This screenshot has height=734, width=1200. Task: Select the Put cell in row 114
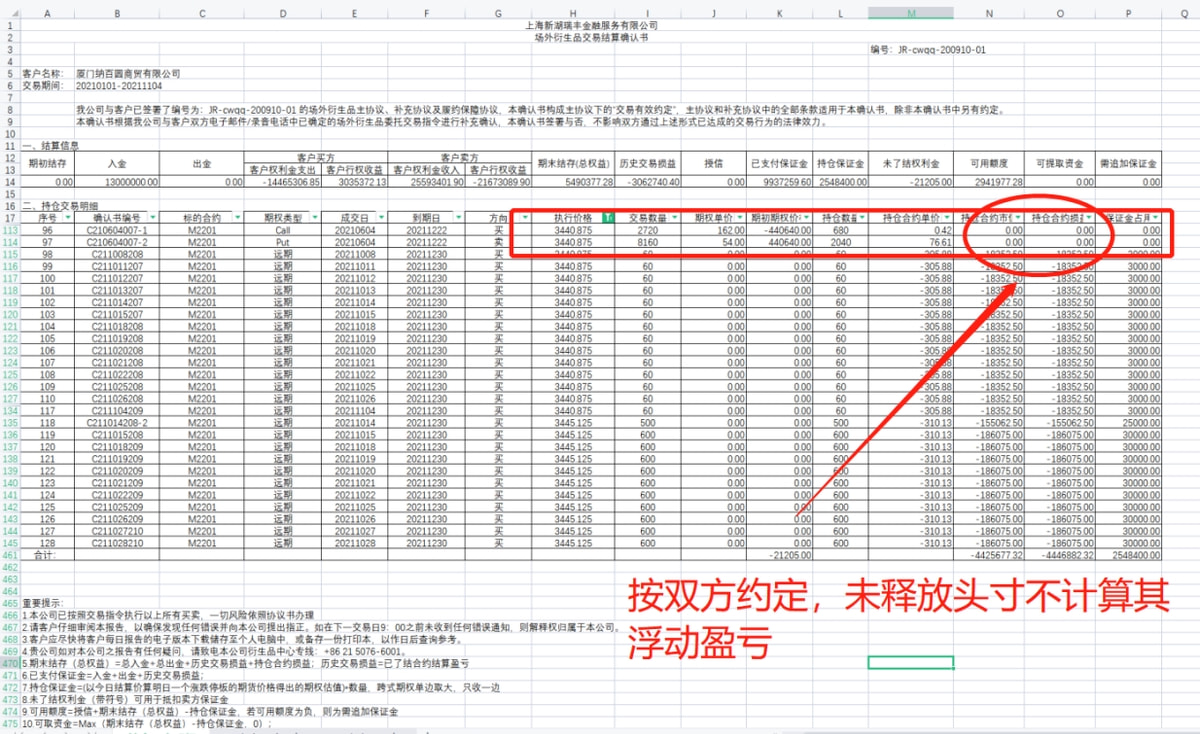283,241
